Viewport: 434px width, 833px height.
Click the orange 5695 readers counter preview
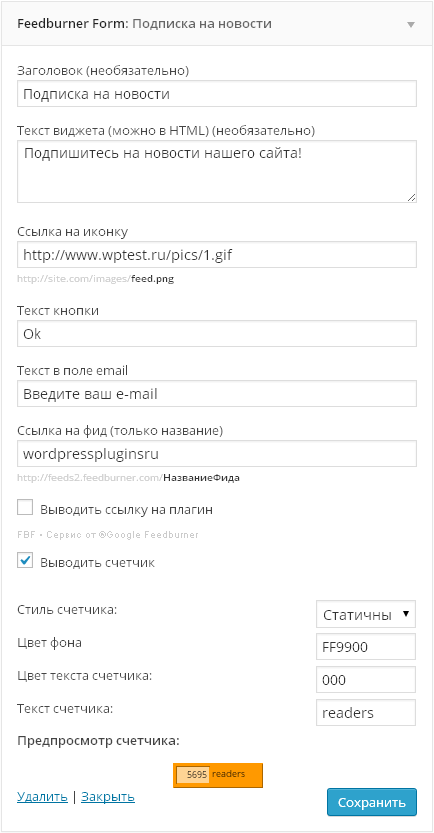coord(218,775)
